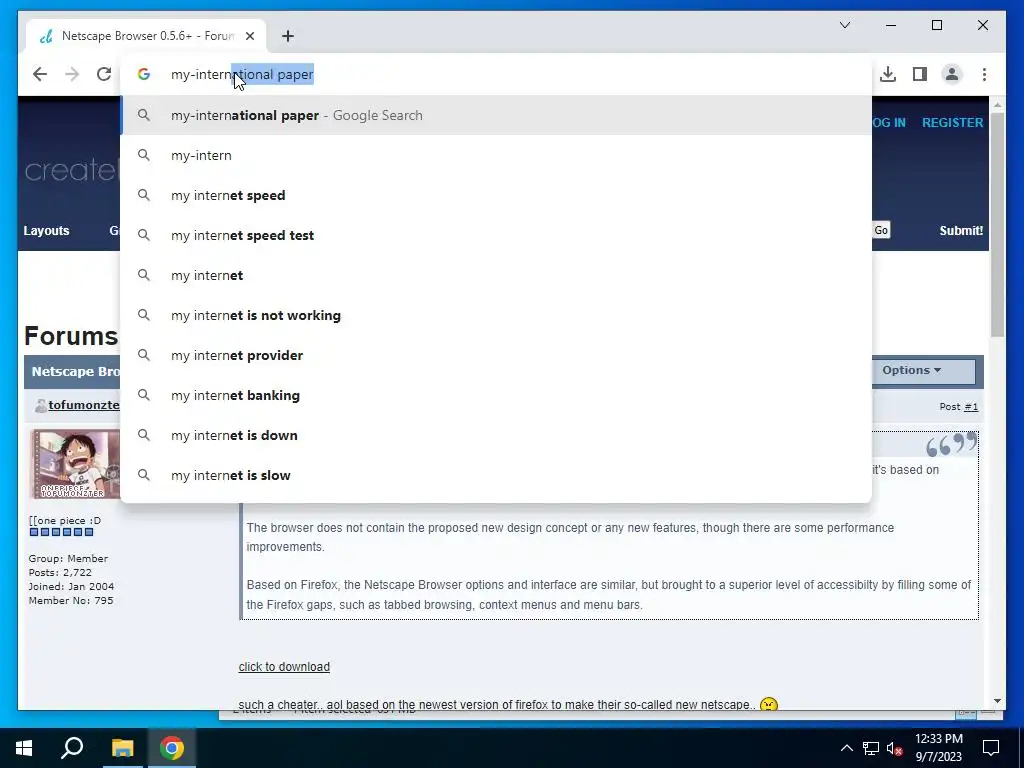This screenshot has height=768, width=1024.
Task: Open a new tab with plus button
Action: point(288,36)
